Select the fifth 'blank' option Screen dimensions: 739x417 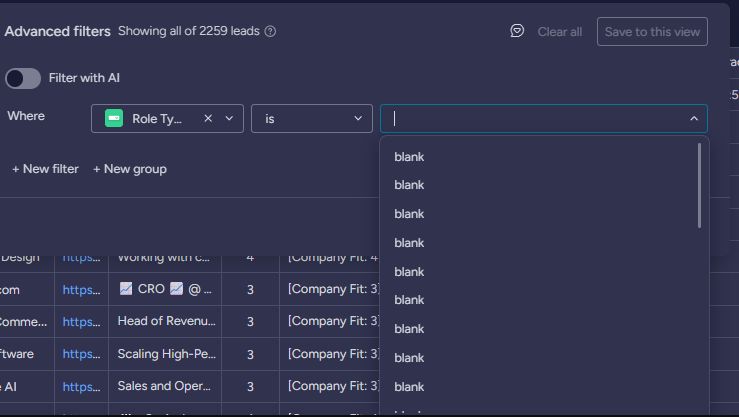point(409,271)
